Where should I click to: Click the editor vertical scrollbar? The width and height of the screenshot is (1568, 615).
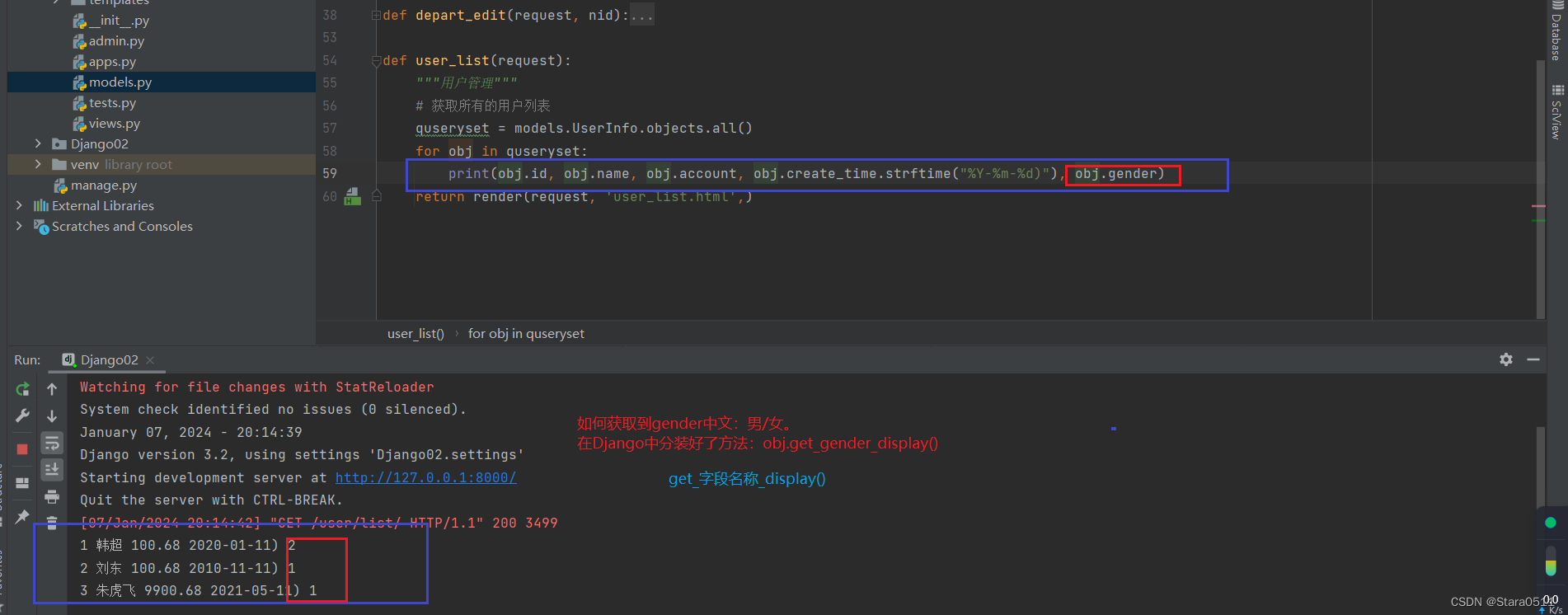pyautogui.click(x=1541, y=190)
